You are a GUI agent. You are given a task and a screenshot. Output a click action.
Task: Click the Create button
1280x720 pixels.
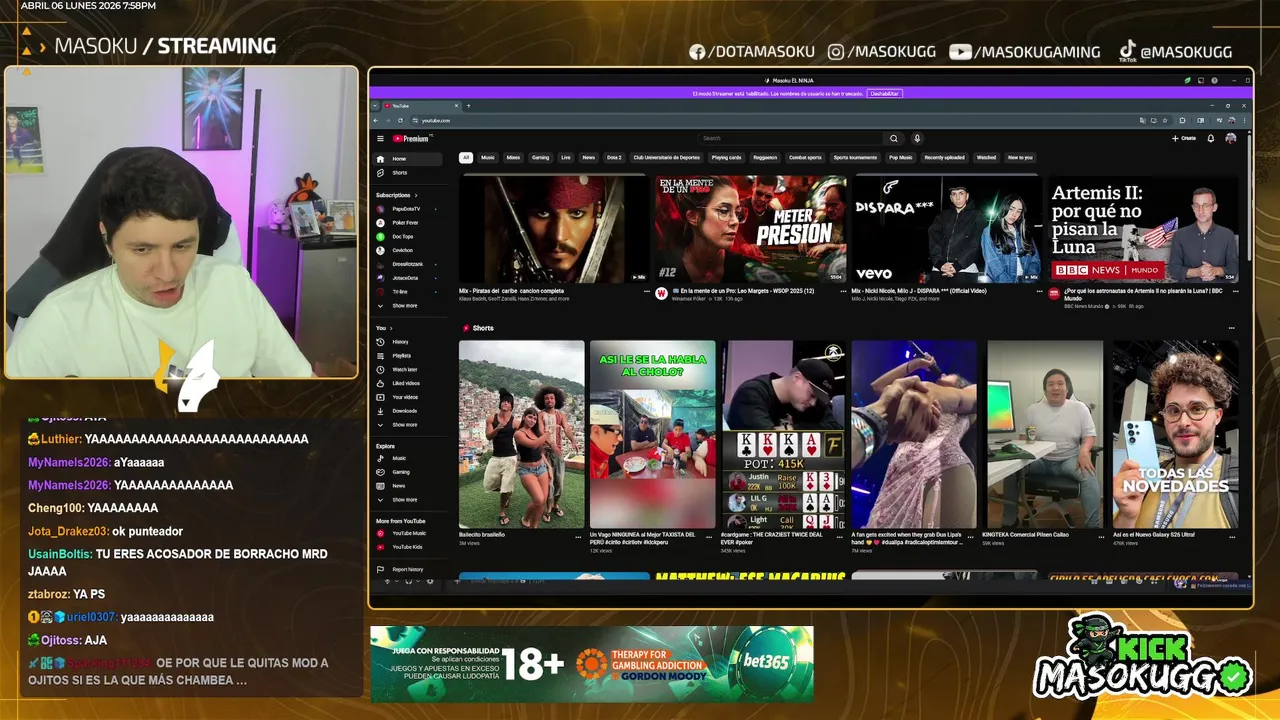(x=1183, y=139)
